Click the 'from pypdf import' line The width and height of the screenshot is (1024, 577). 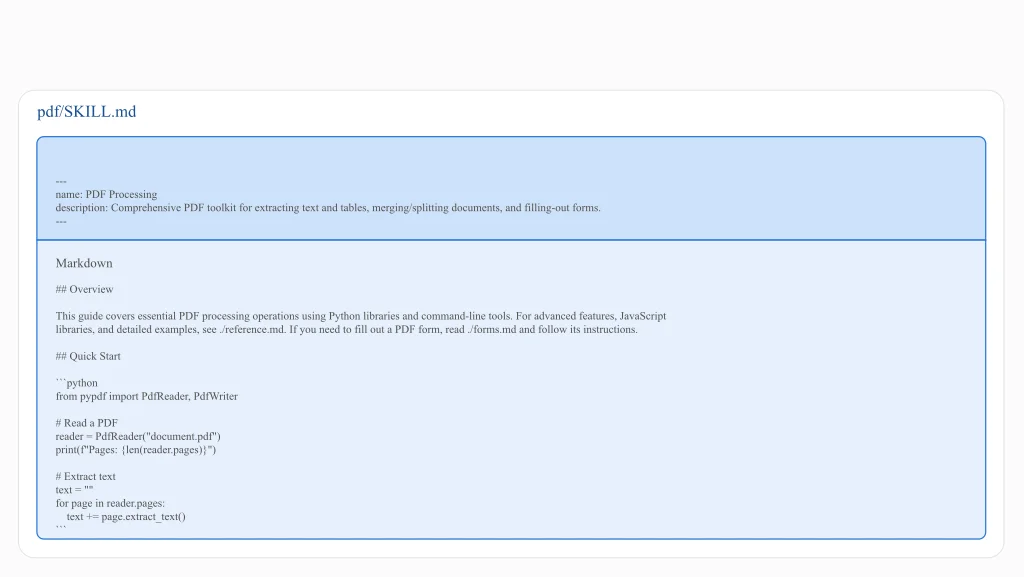pyautogui.click(x=147, y=396)
